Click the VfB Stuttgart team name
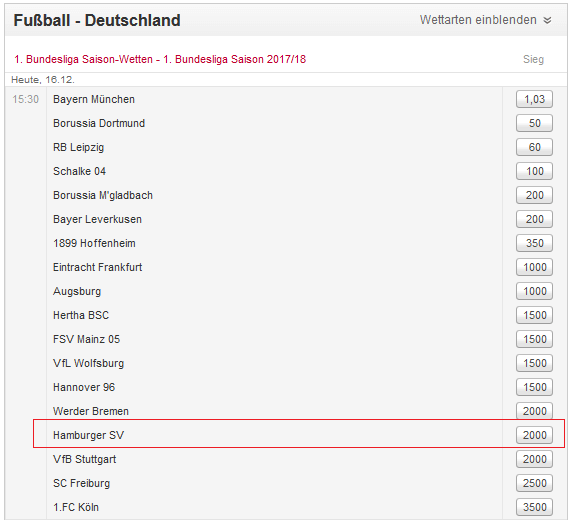 coord(85,459)
